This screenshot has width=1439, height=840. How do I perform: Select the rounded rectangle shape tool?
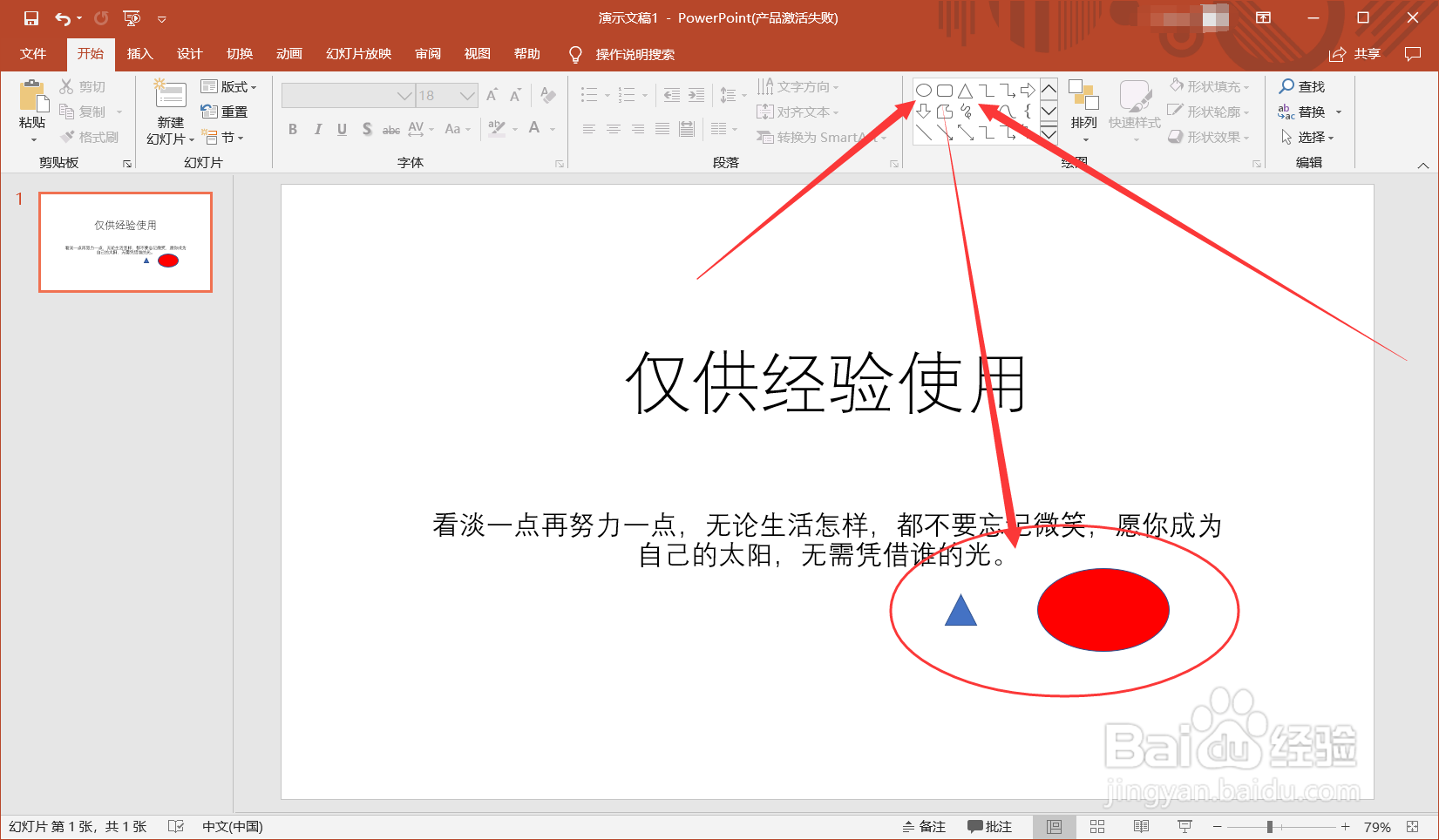[945, 90]
